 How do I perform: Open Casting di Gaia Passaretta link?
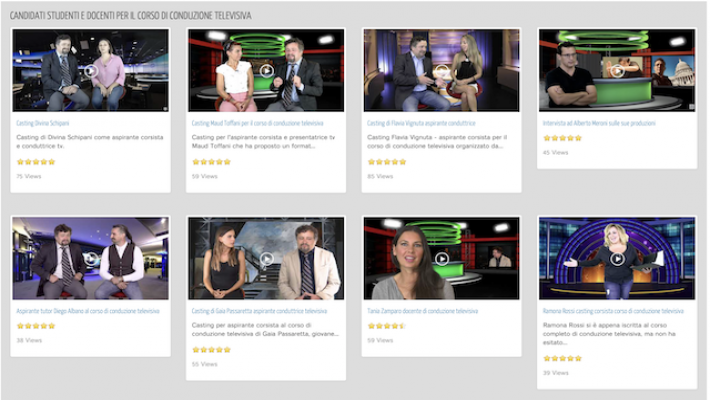pyautogui.click(x=259, y=311)
